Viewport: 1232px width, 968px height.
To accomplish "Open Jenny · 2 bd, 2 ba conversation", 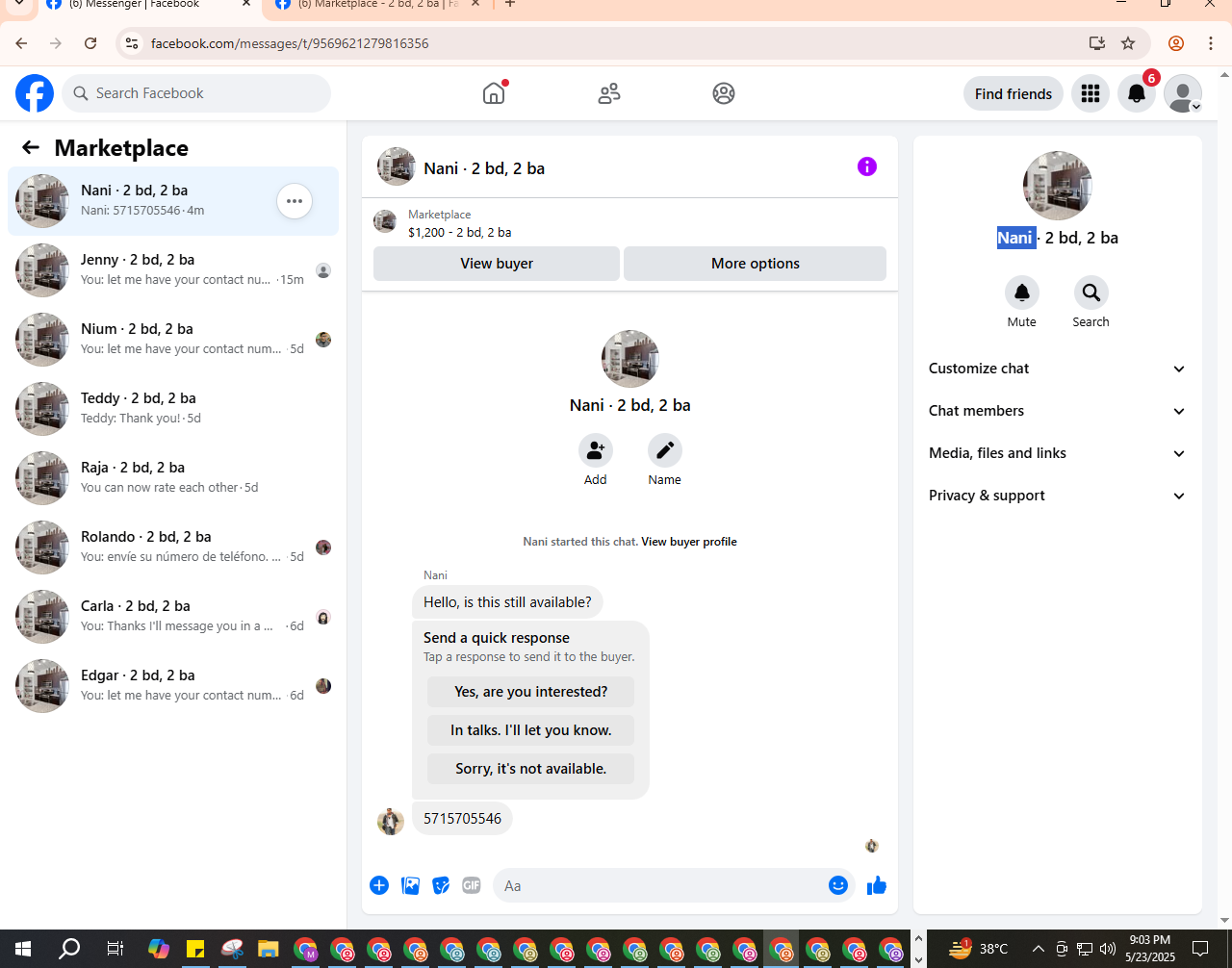I will click(x=173, y=270).
